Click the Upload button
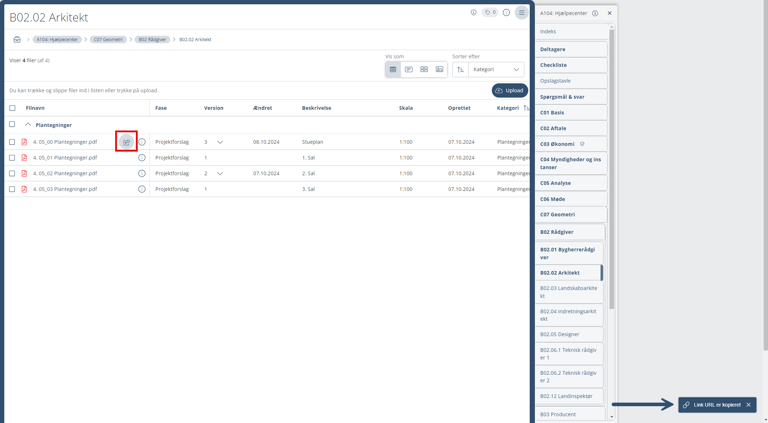The image size is (768, 423). [x=510, y=90]
